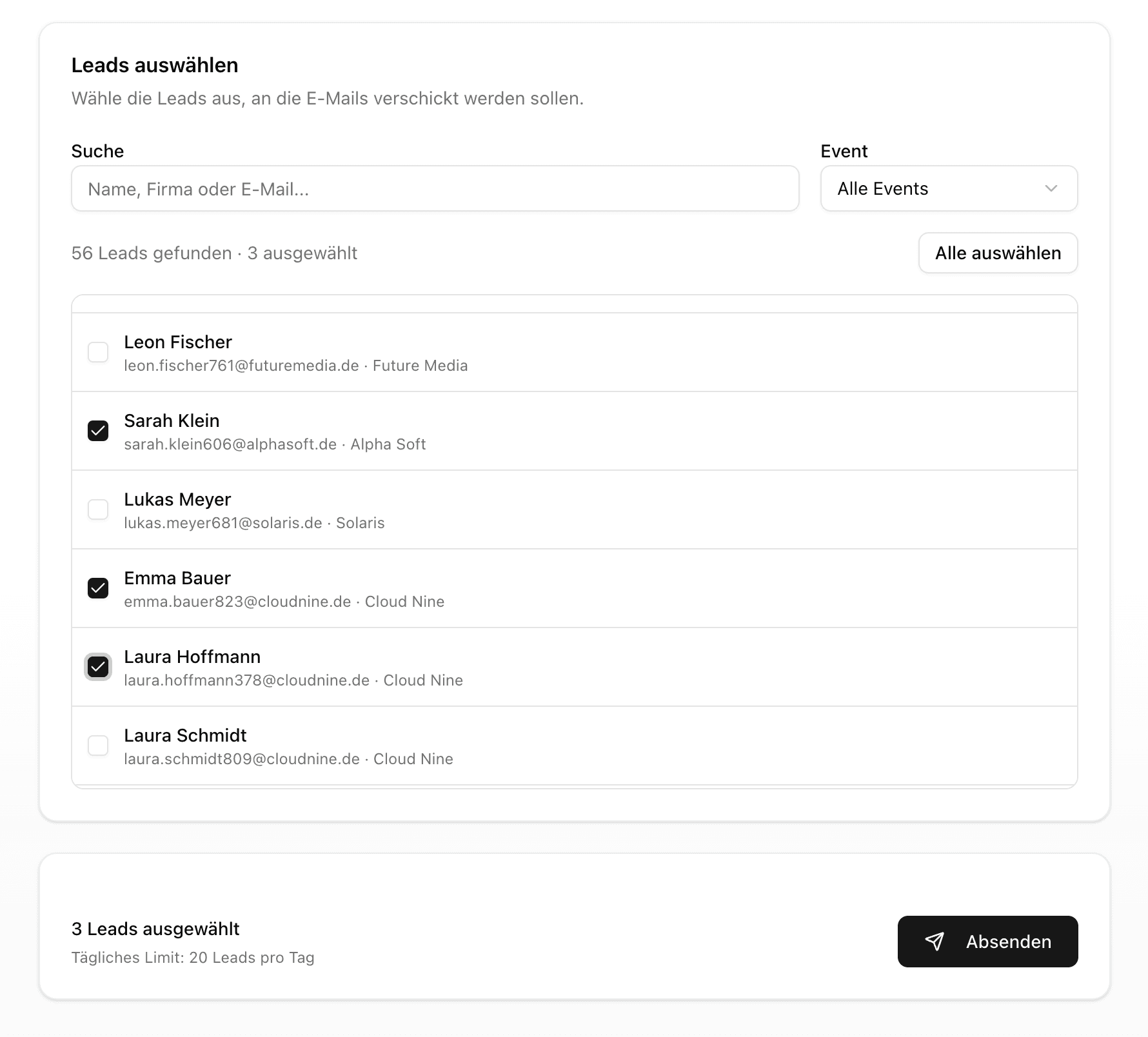Click Emma Bauer's Cloud Nine company label
The width and height of the screenshot is (1148, 1037).
[x=404, y=601]
